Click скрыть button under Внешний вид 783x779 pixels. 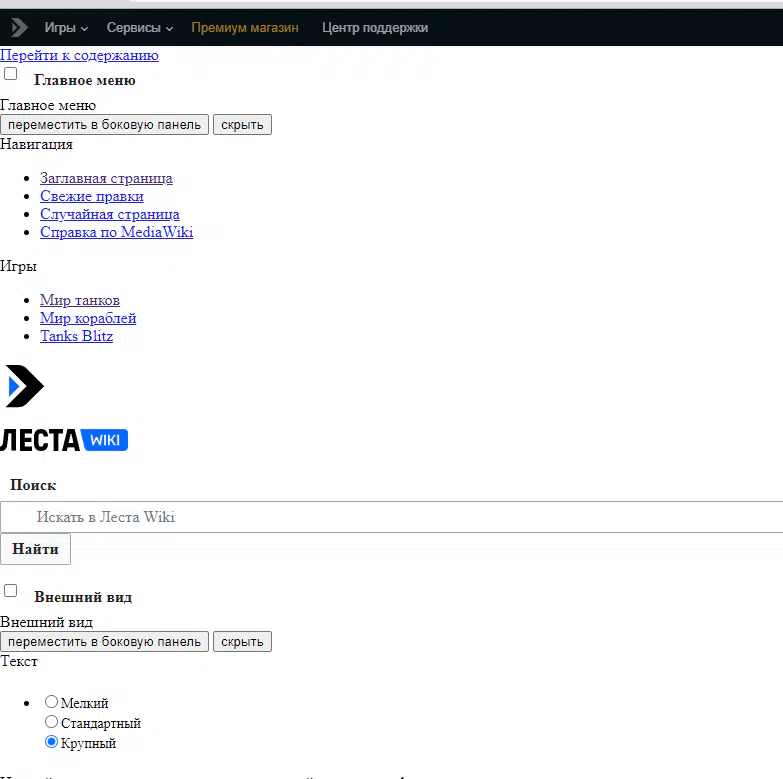(x=242, y=642)
